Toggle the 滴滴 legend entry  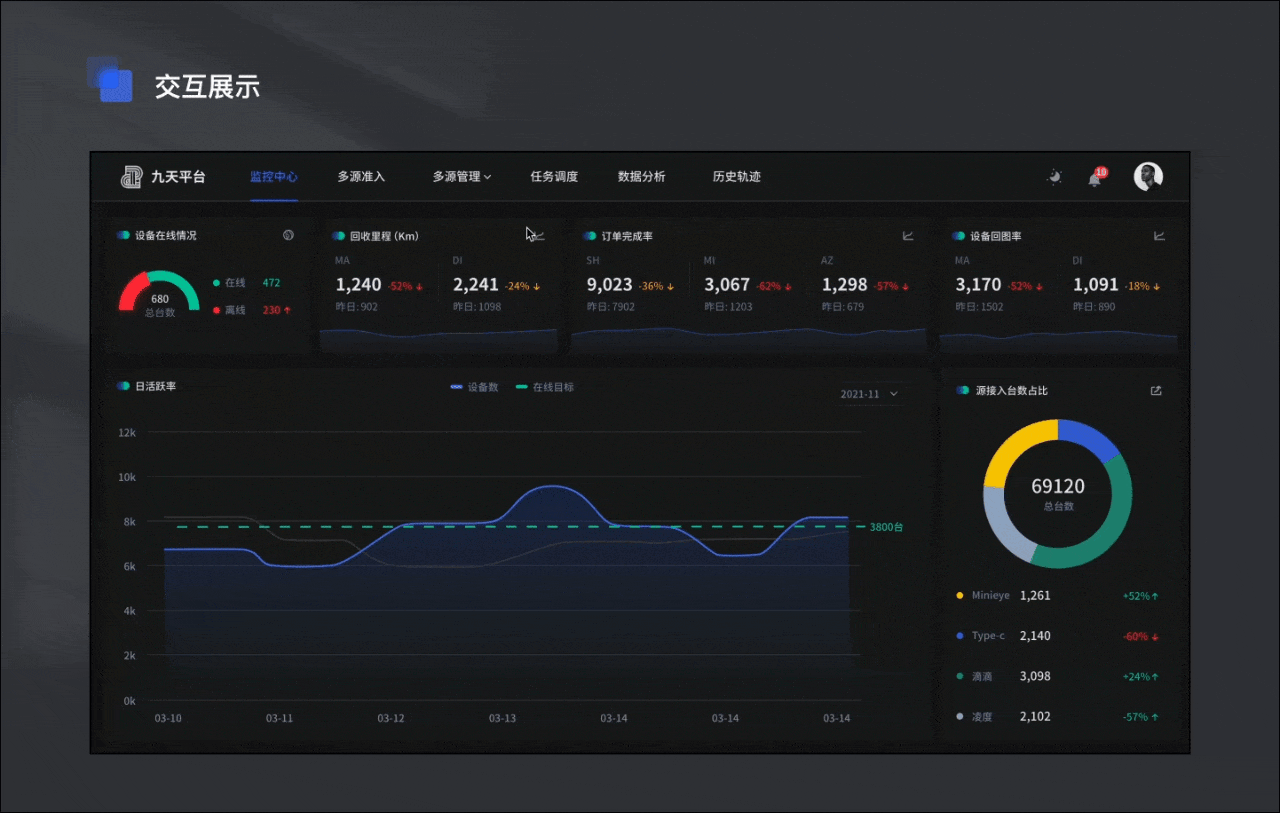point(974,677)
